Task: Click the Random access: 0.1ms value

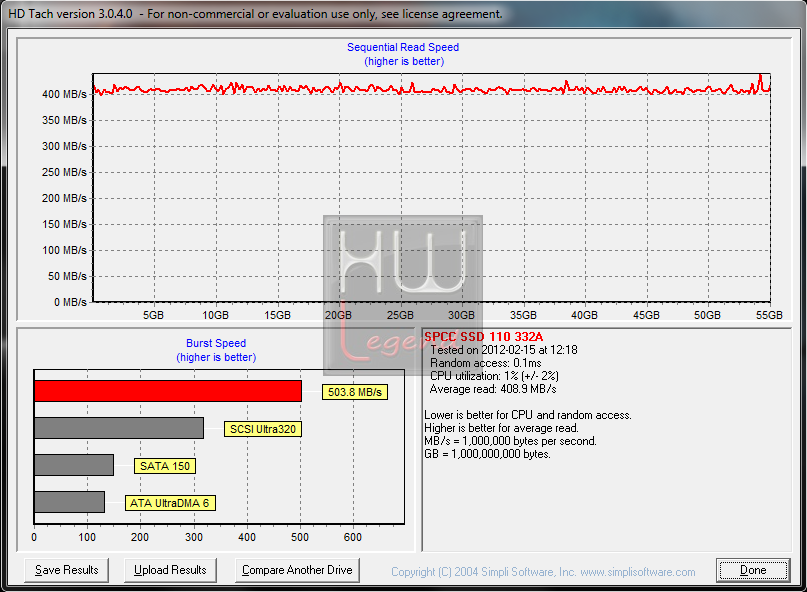Action: click(485, 363)
